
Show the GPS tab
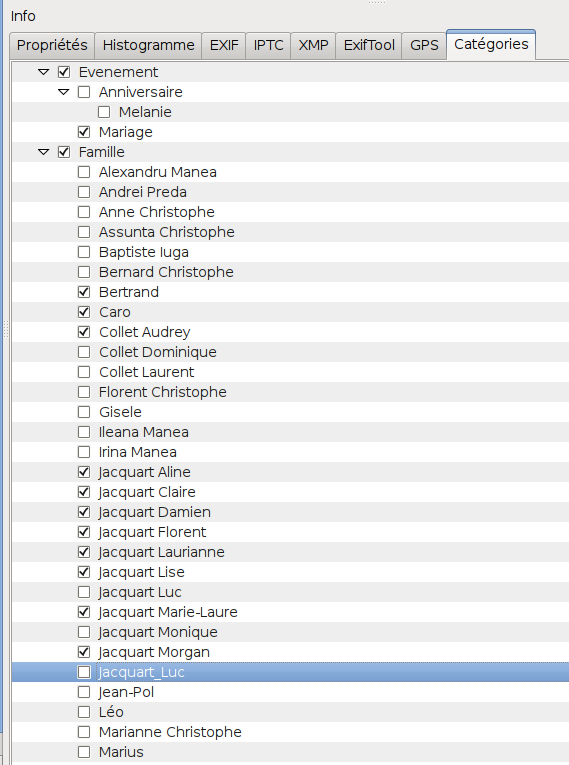tap(424, 45)
